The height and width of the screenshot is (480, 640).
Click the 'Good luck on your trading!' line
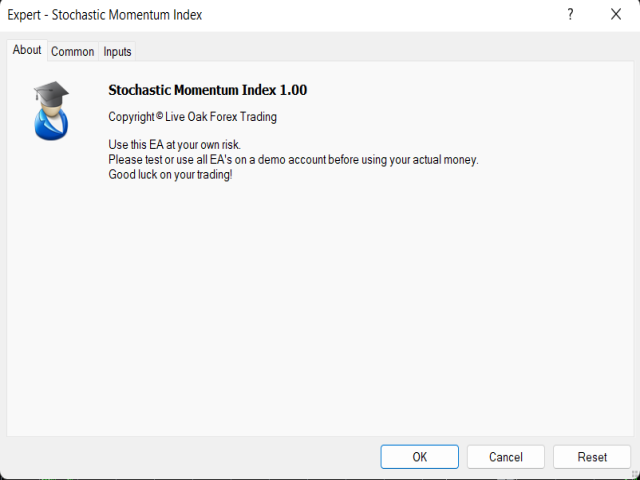pos(170,175)
